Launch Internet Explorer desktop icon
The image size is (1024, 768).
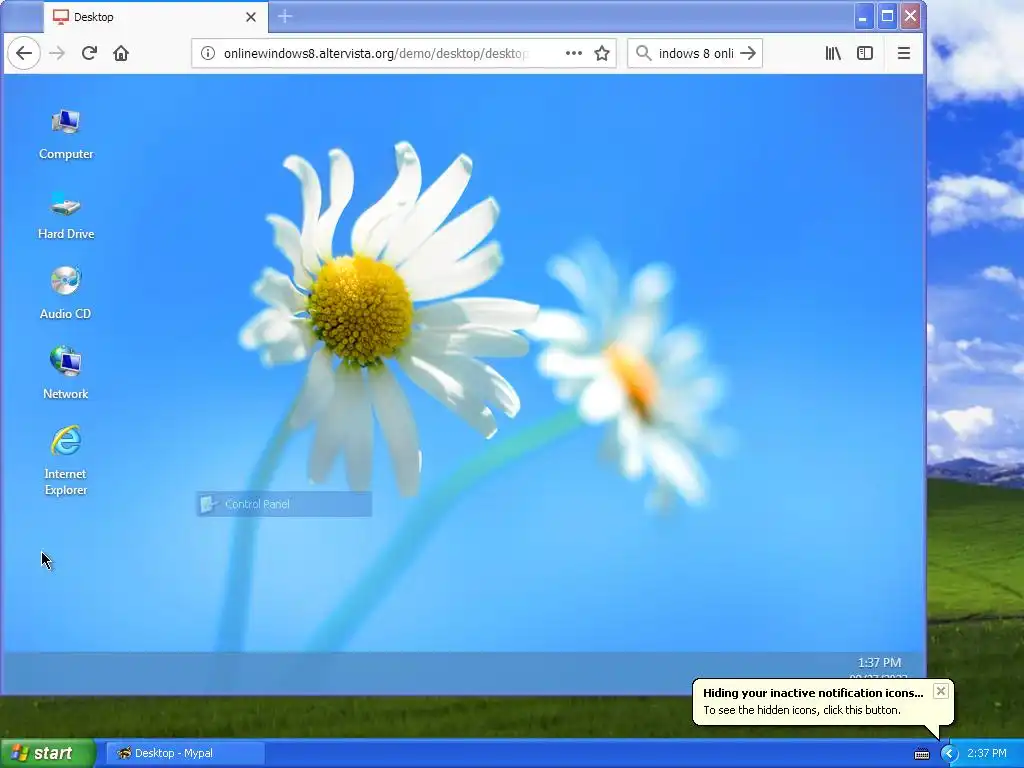click(x=65, y=460)
